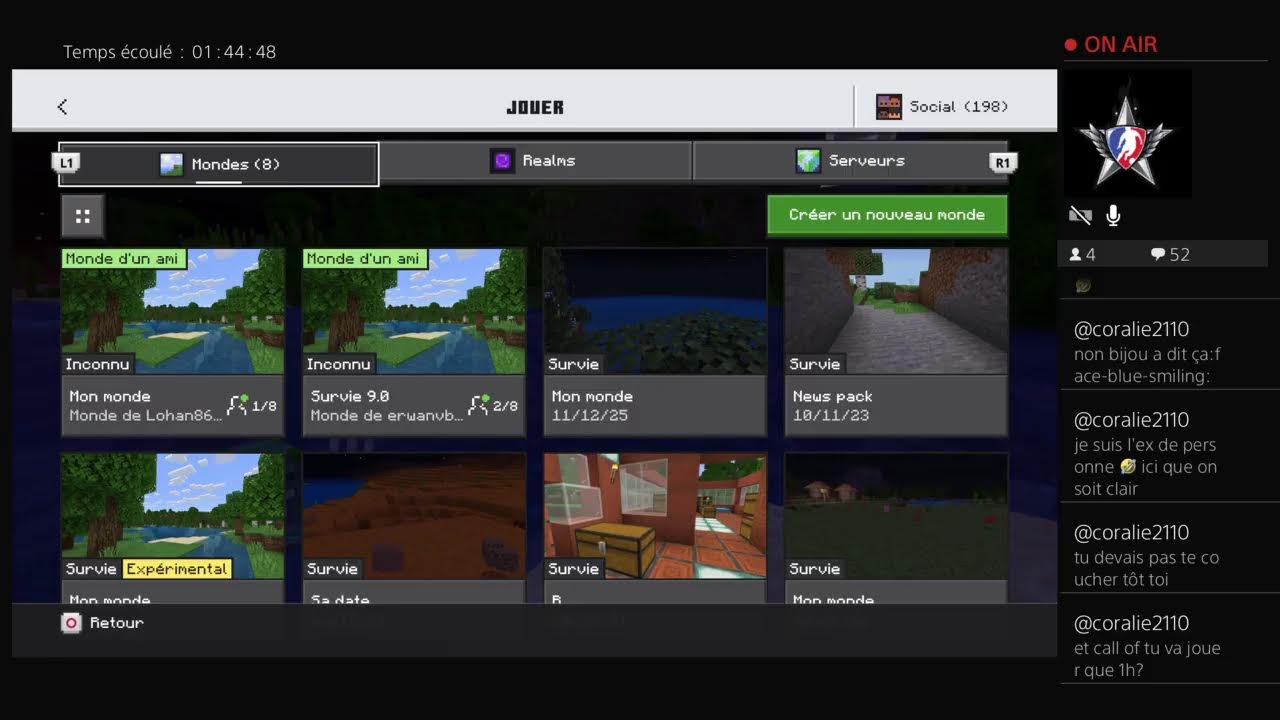Toggle the grid view layout button
Image resolution: width=1280 pixels, height=720 pixels.
pos(83,215)
